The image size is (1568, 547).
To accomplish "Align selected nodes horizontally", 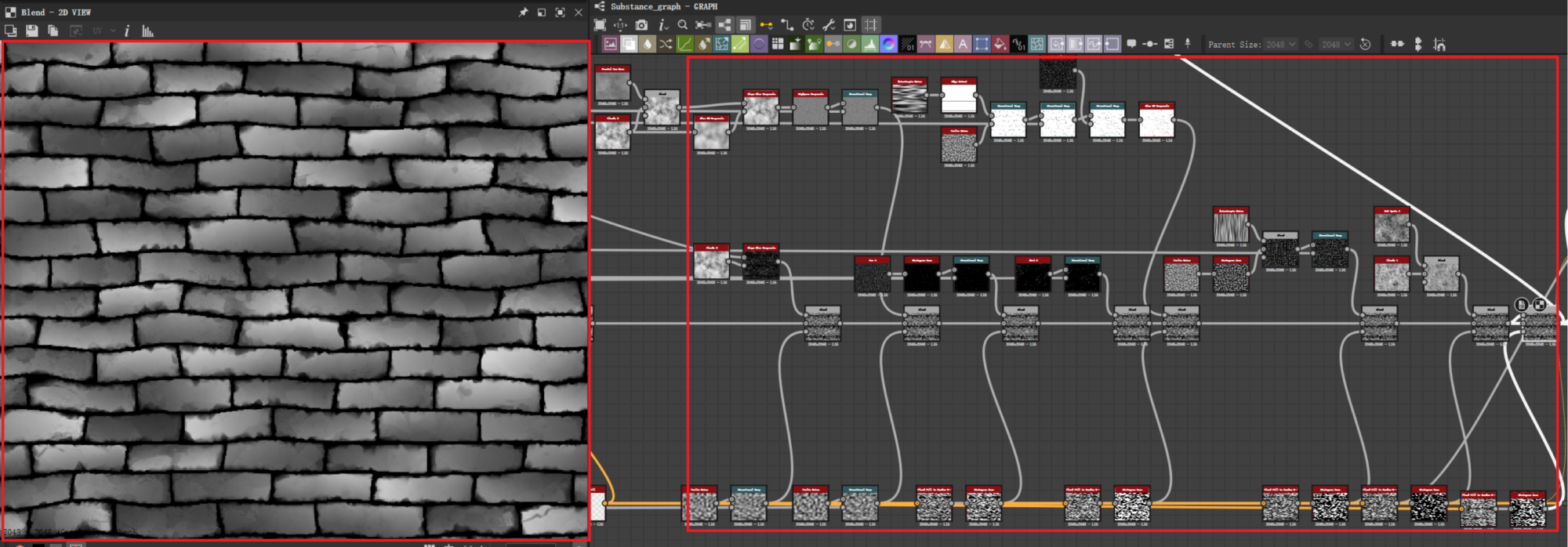I will pos(1397,45).
